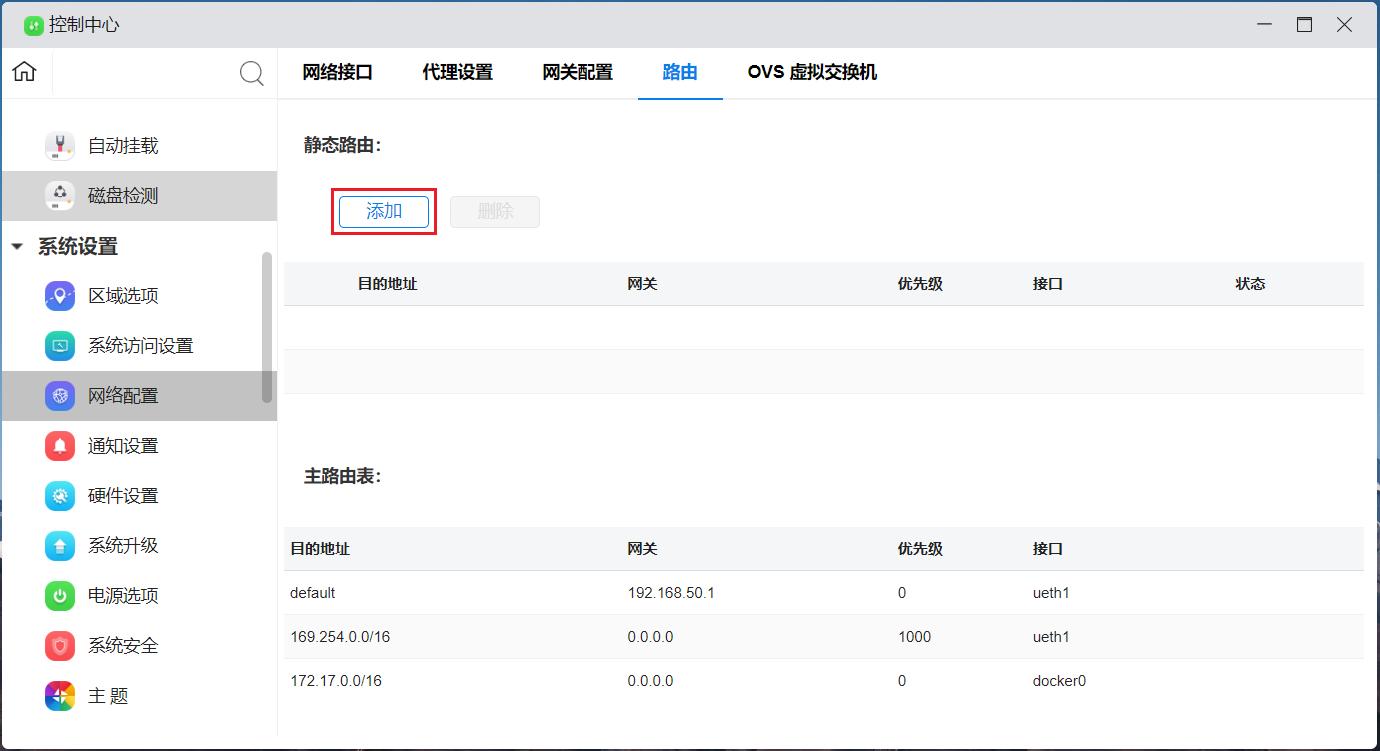1380x751 pixels.
Task: Click the 添加 button
Action: [384, 211]
